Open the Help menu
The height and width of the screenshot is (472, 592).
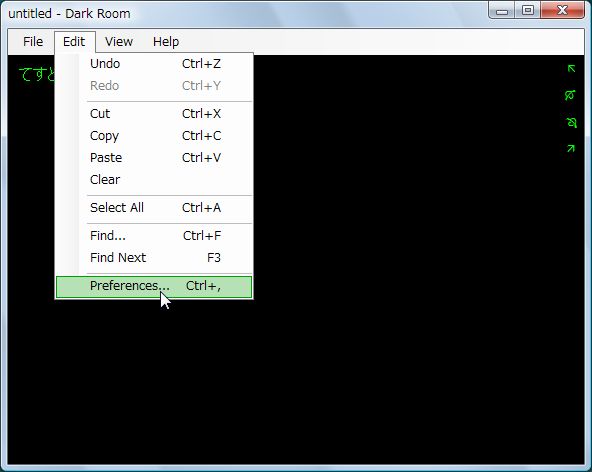(166, 42)
